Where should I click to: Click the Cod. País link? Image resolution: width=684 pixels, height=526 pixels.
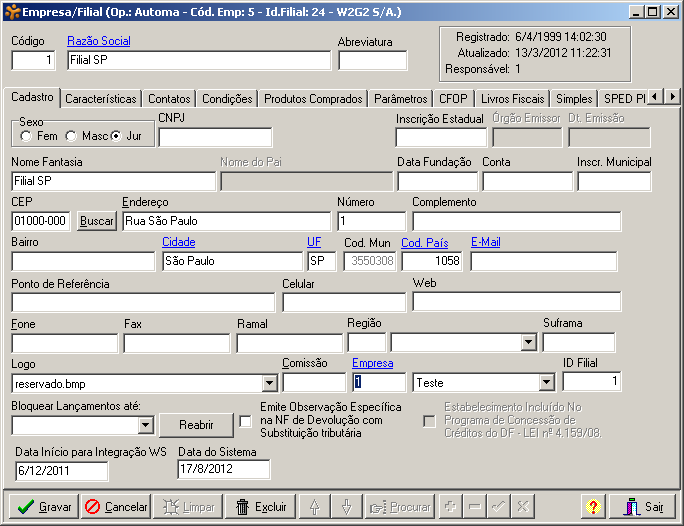tap(425, 243)
